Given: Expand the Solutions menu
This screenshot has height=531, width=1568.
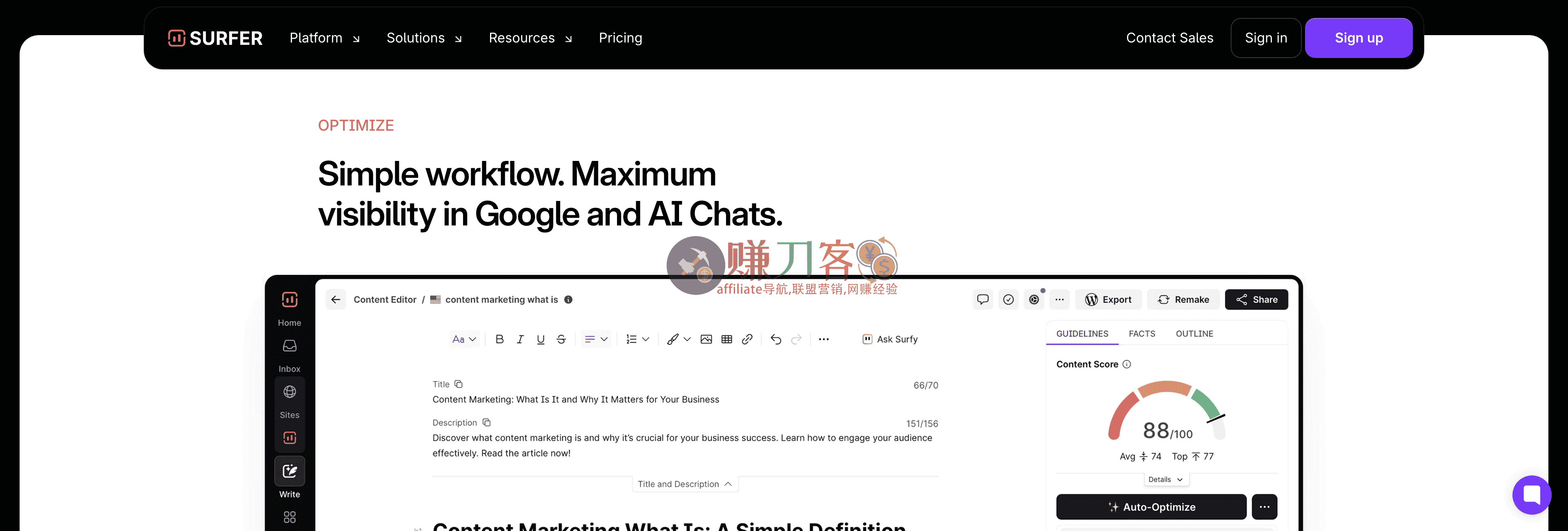Looking at the screenshot, I should coord(424,38).
